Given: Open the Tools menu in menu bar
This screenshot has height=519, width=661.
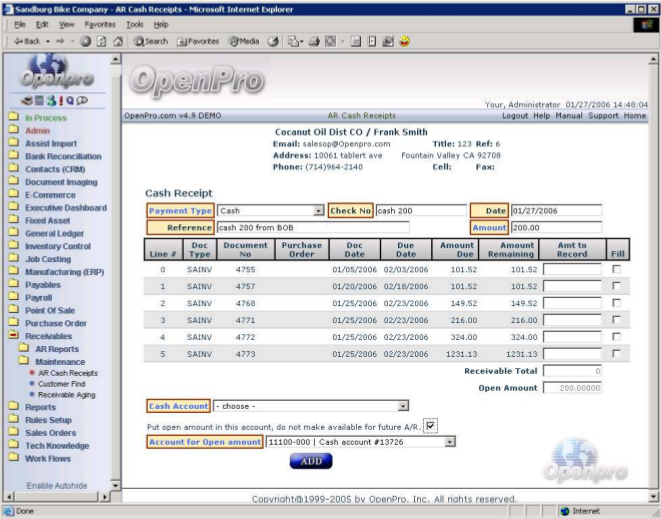Looking at the screenshot, I should click(135, 23).
